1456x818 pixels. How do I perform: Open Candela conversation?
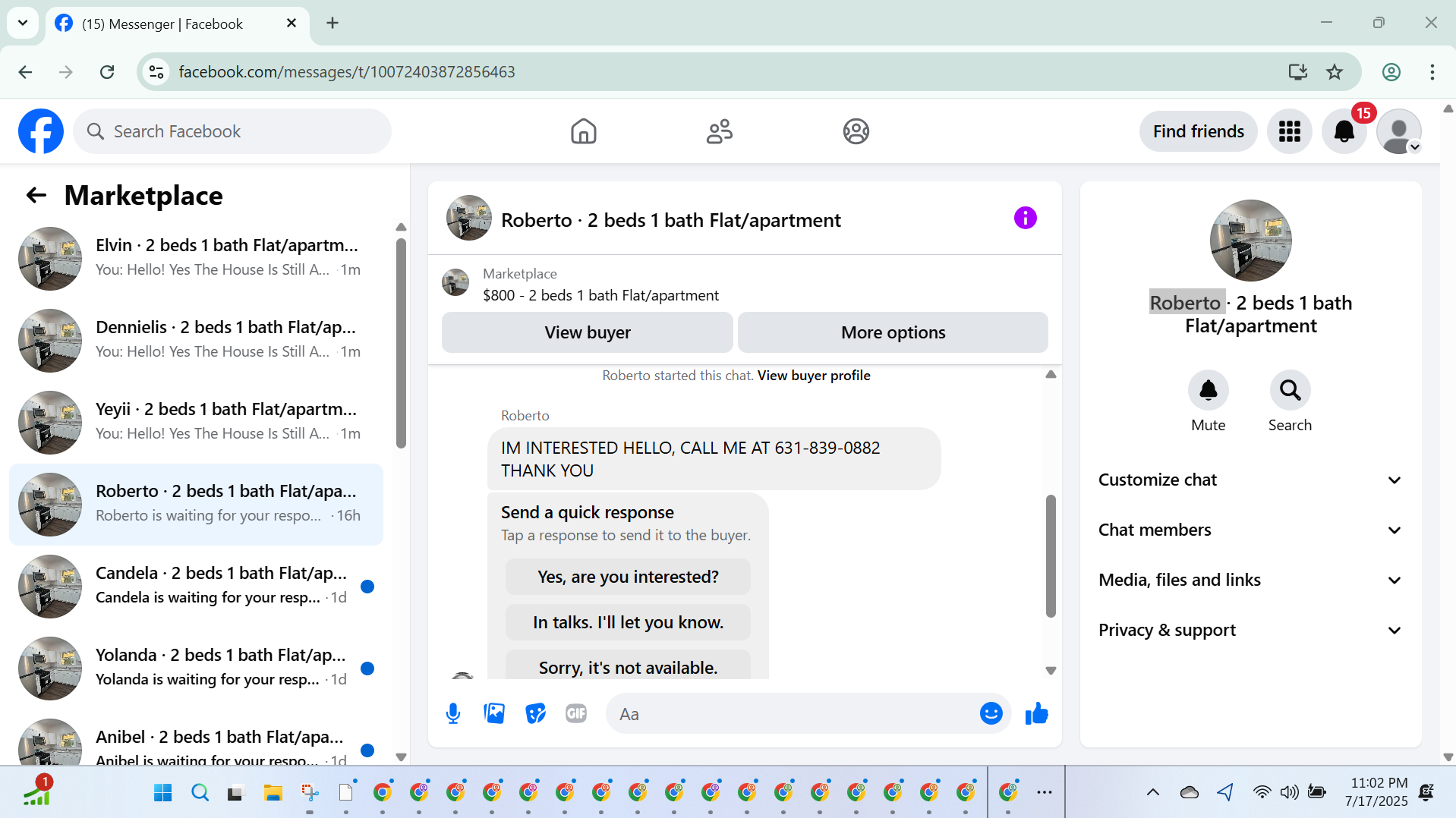coord(196,586)
